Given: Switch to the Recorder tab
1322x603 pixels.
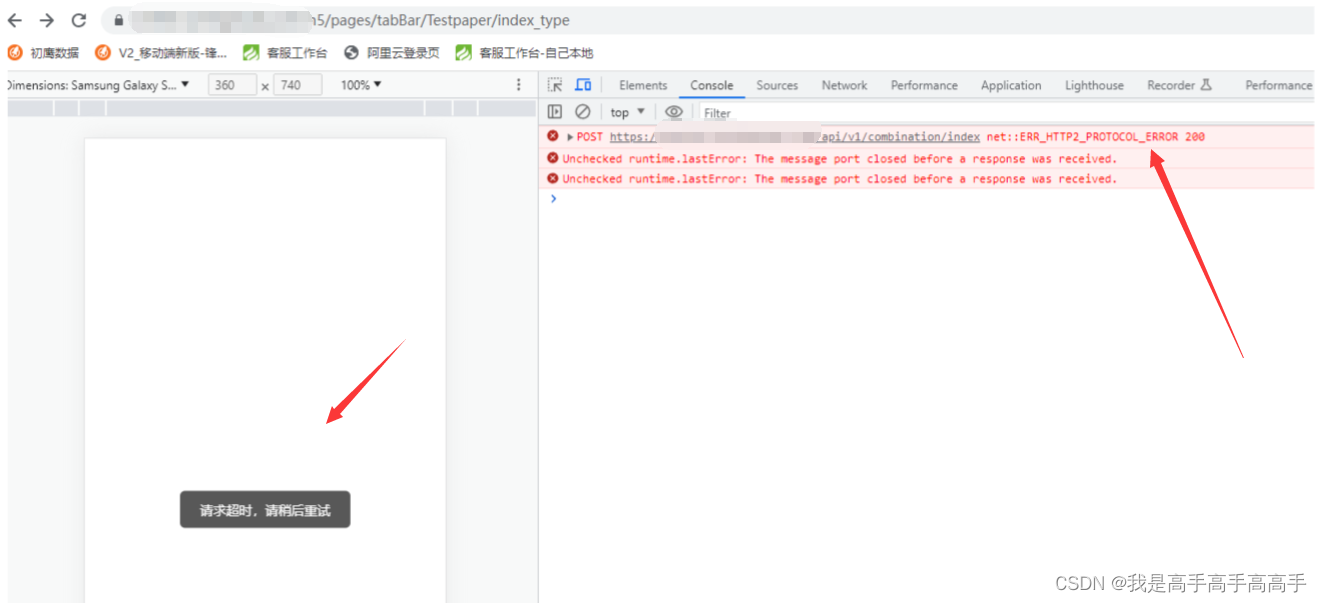Looking at the screenshot, I should click(x=1179, y=85).
